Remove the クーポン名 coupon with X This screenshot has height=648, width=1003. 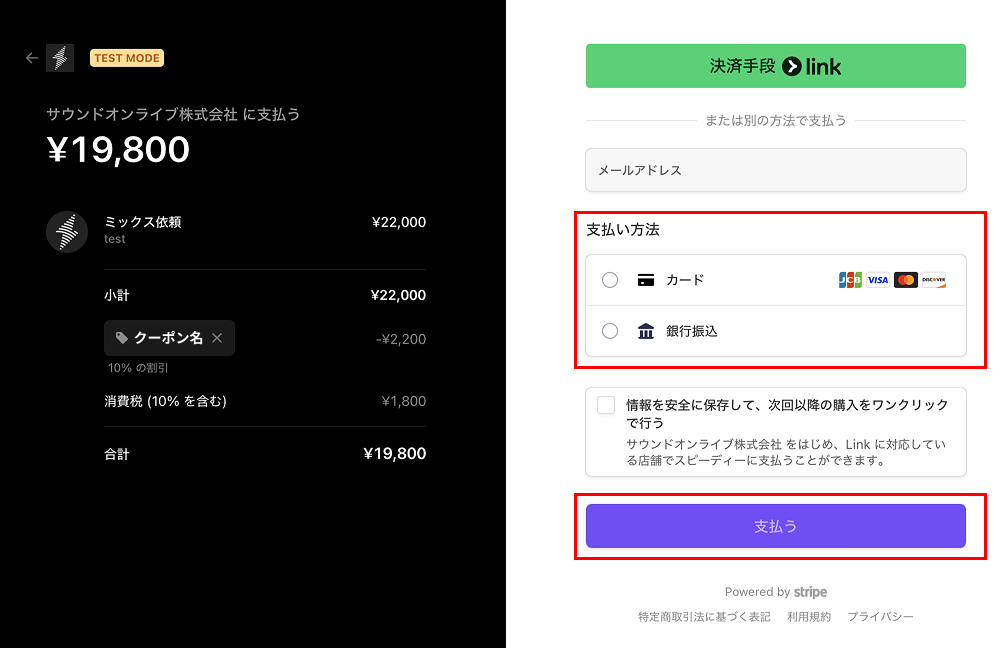[x=217, y=338]
